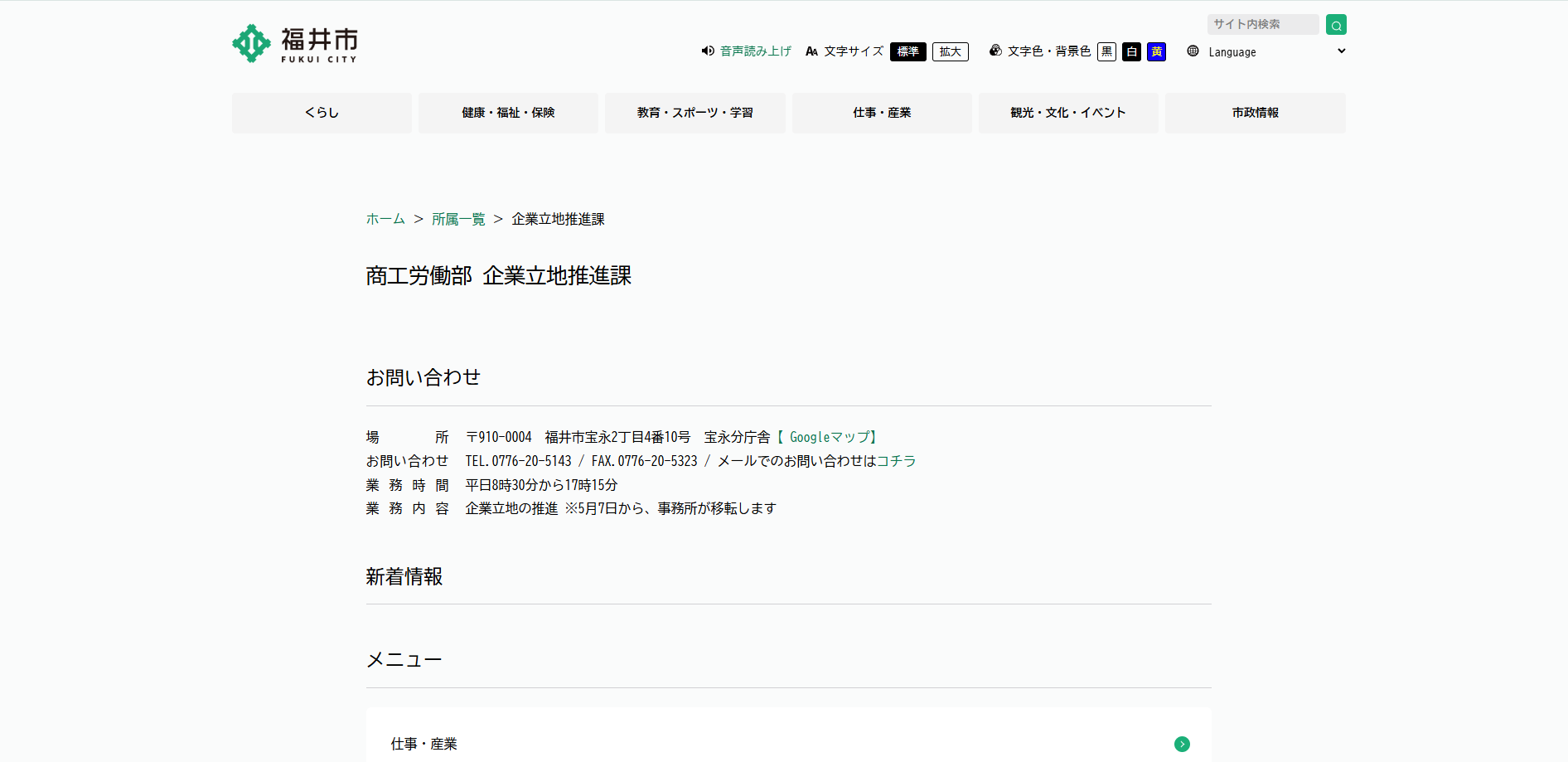Click the コチラ mail inquiry link
Image resolution: width=1568 pixels, height=762 pixels.
tap(897, 461)
